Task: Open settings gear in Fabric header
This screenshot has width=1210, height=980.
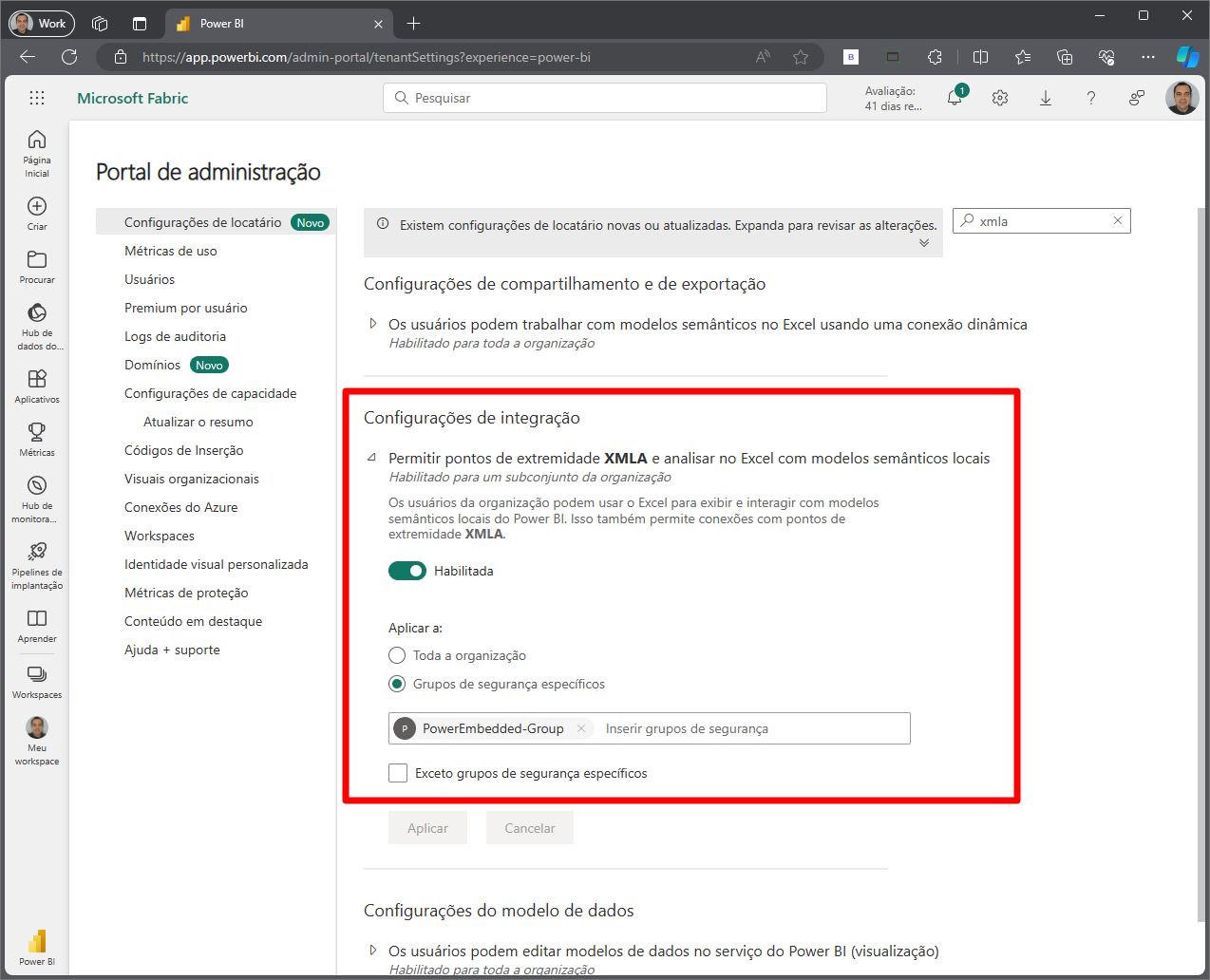Action: [1000, 98]
